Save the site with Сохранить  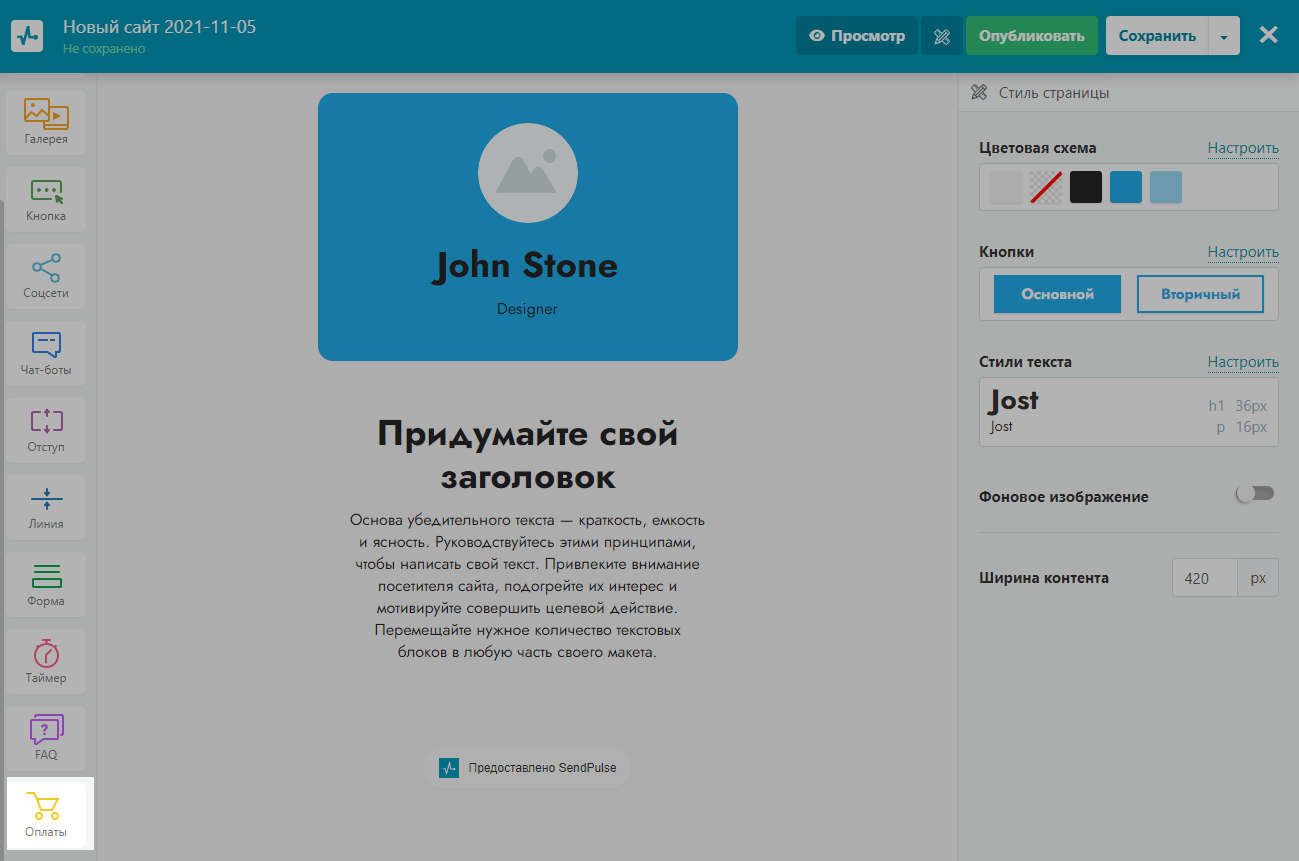[1157, 36]
